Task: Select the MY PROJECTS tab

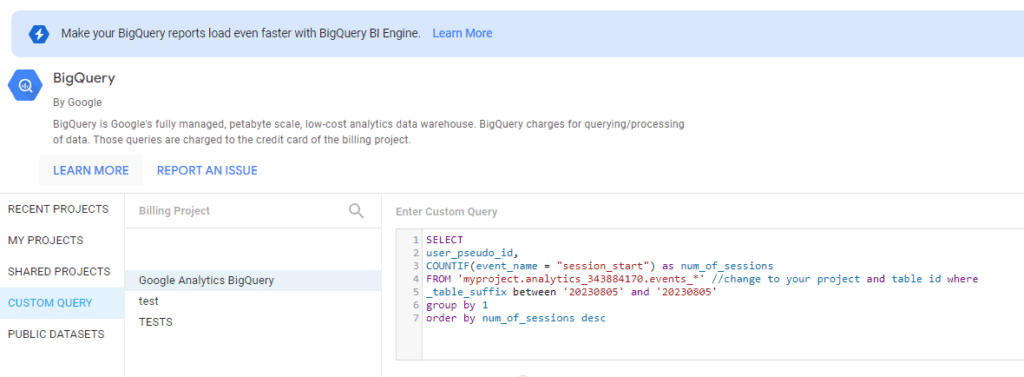Action: tap(62, 240)
